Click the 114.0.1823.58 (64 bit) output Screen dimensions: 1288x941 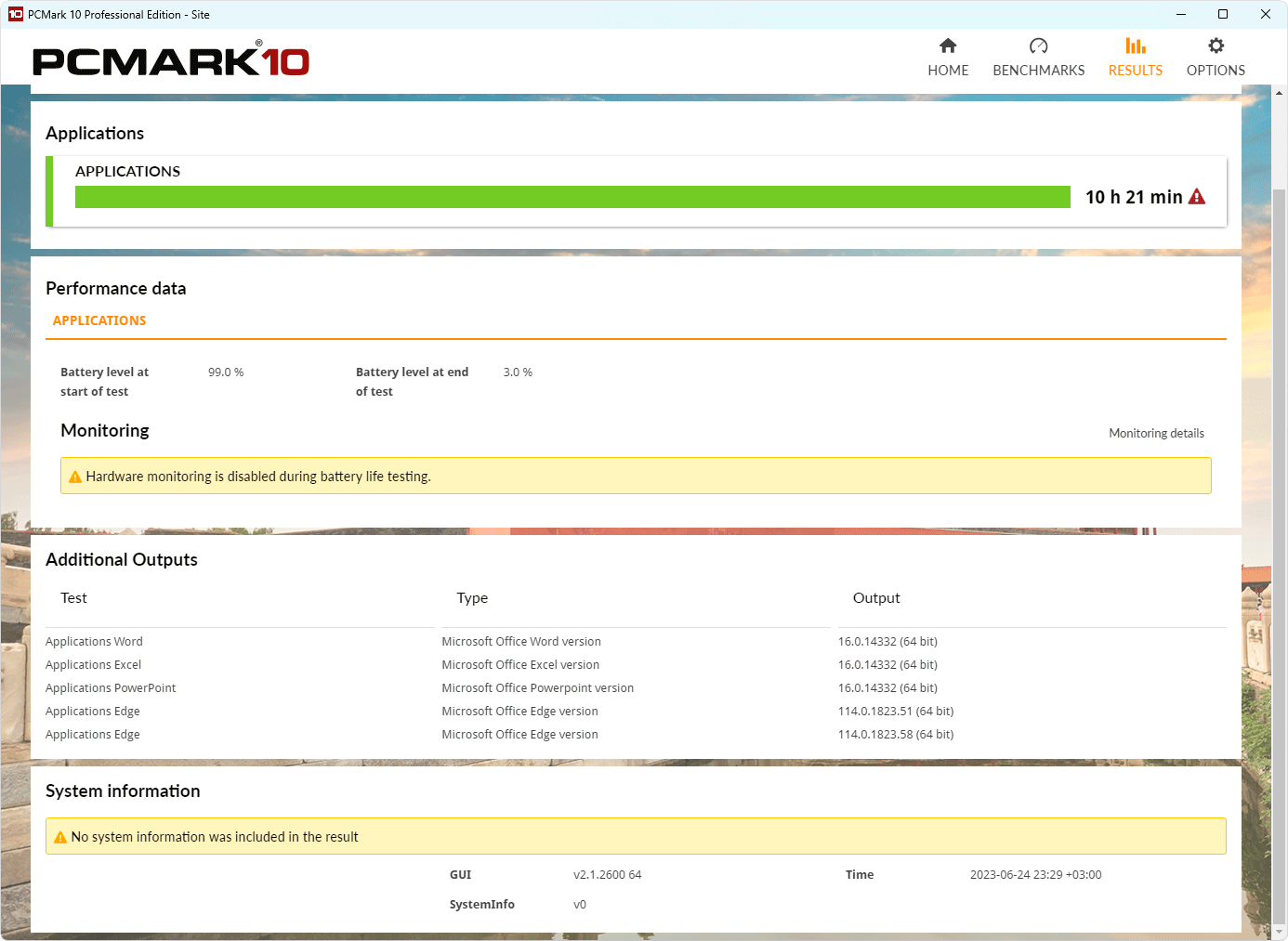pos(896,735)
